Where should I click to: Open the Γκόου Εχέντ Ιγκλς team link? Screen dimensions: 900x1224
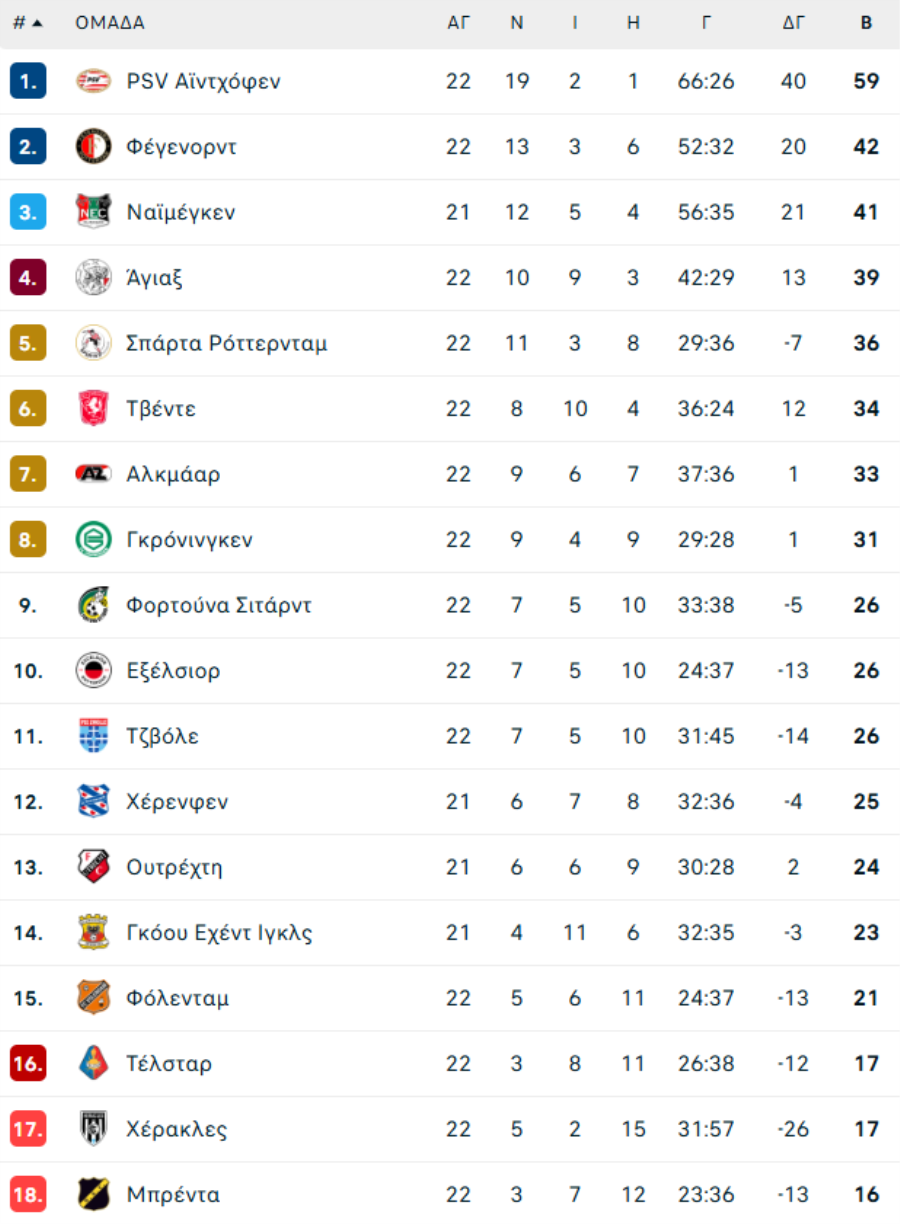(219, 933)
